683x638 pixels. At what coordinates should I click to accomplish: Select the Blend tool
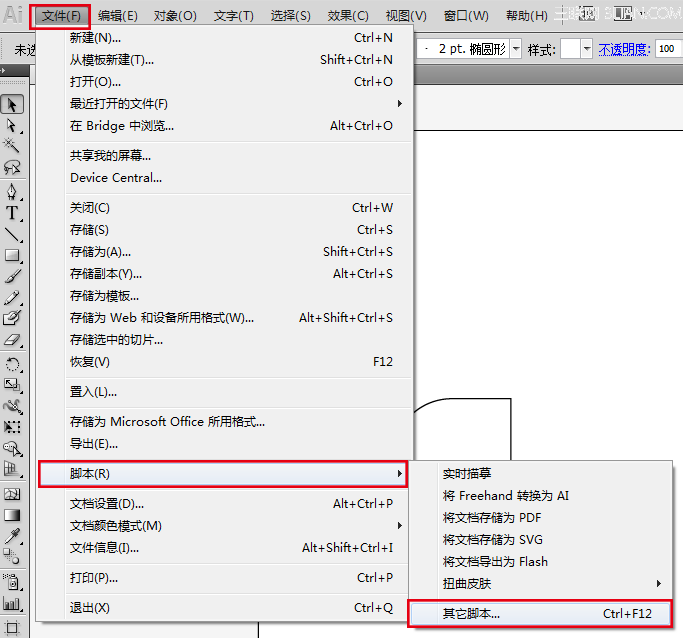[x=12, y=557]
